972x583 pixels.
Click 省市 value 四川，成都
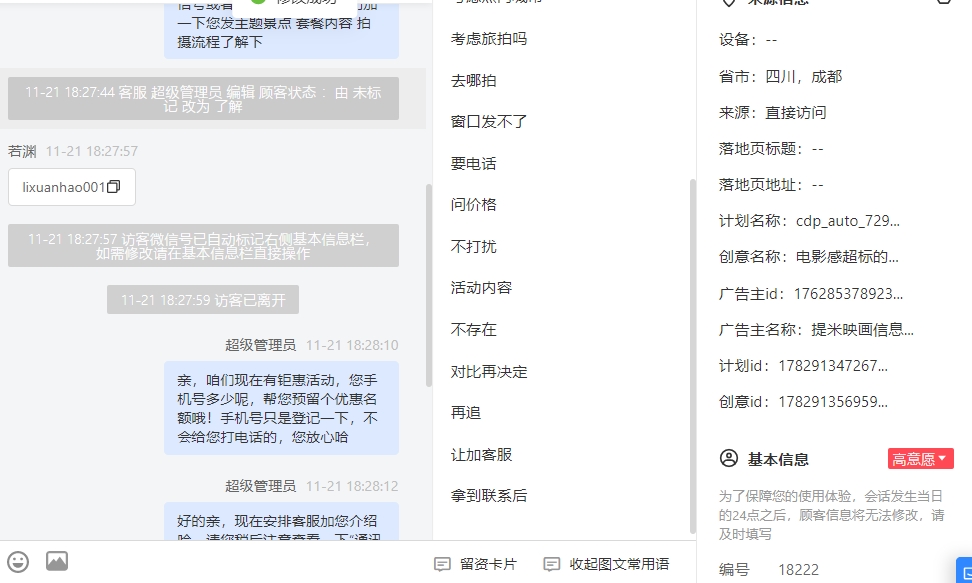[x=803, y=76]
